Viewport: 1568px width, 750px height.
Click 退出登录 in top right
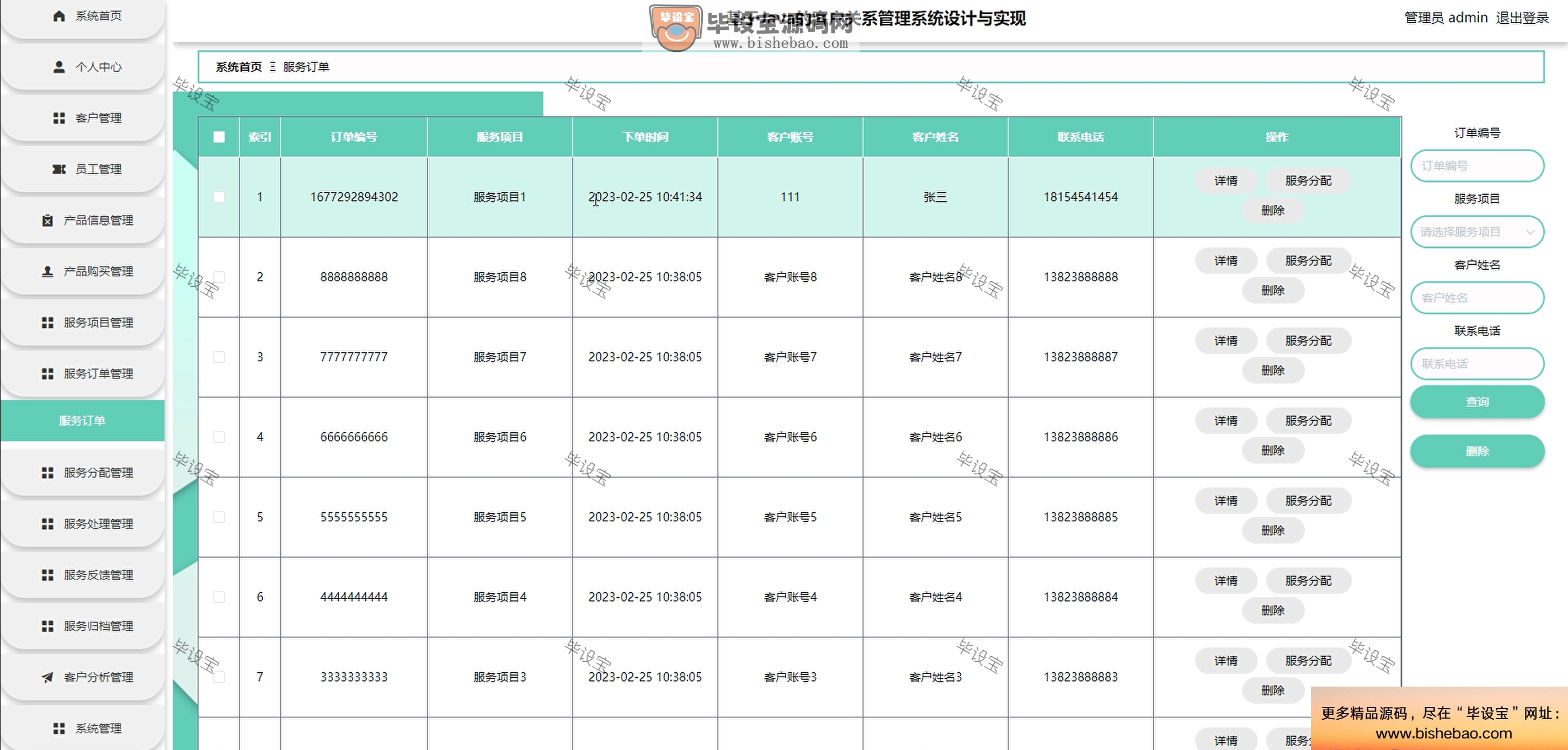[1522, 18]
